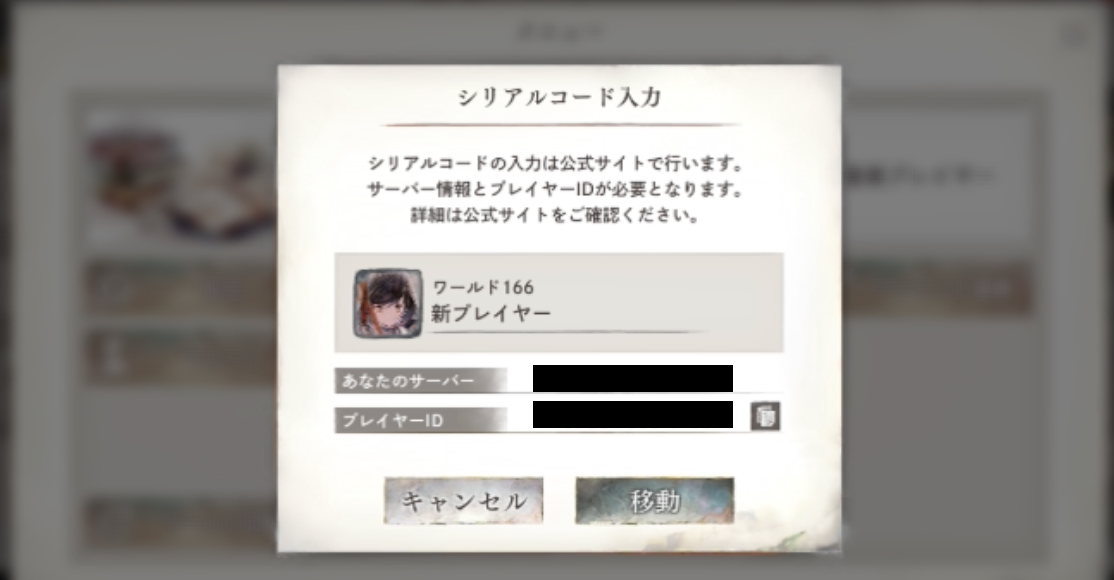Click the キャンセル button
The height and width of the screenshot is (580, 1114).
tap(463, 501)
